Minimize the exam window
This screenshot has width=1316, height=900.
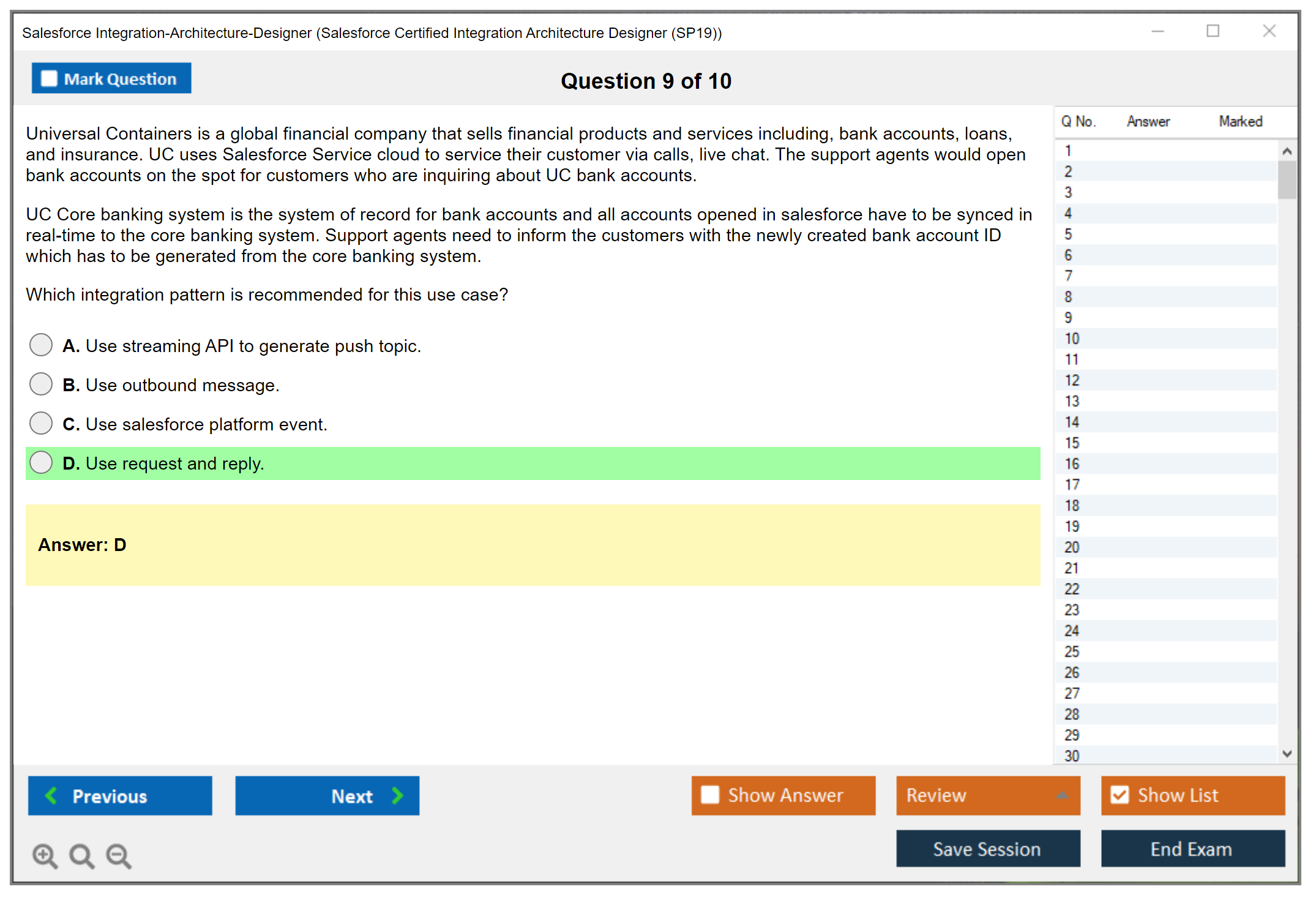(x=1157, y=31)
